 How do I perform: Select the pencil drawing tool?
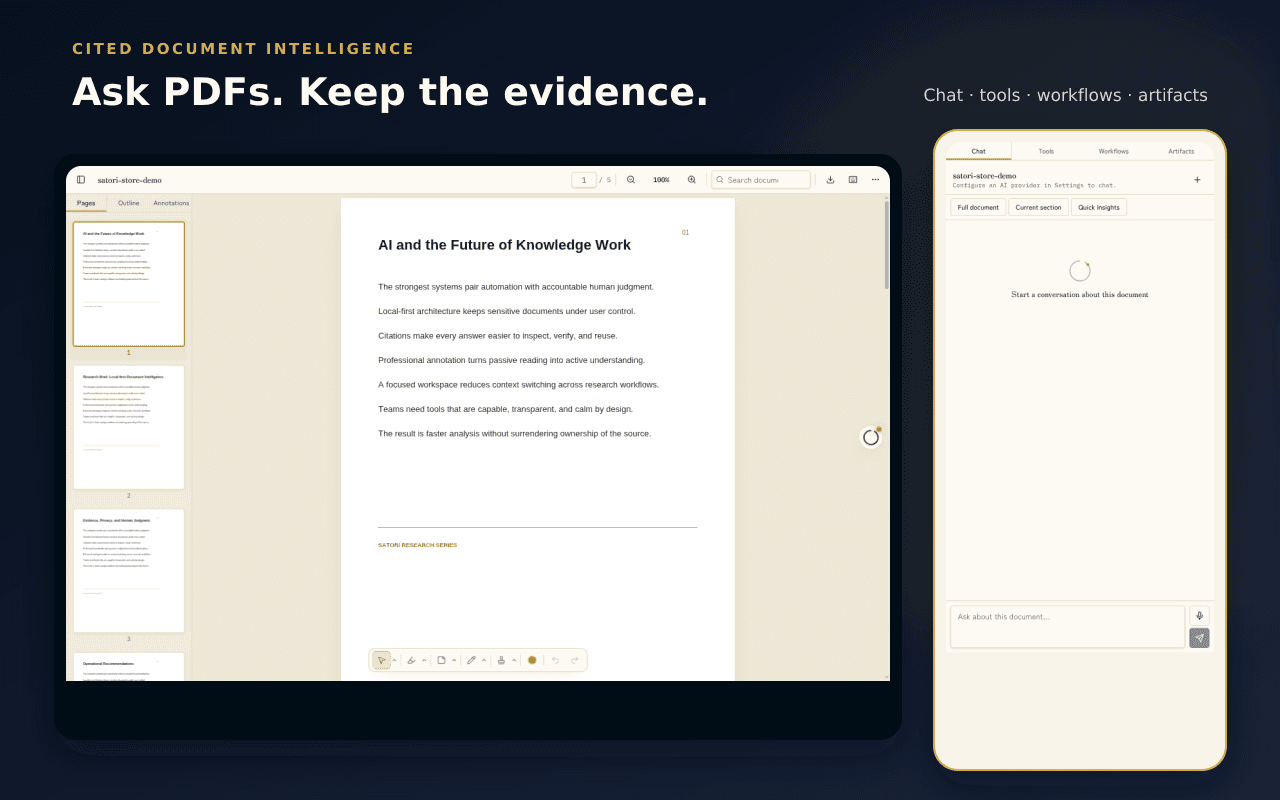pos(471,660)
